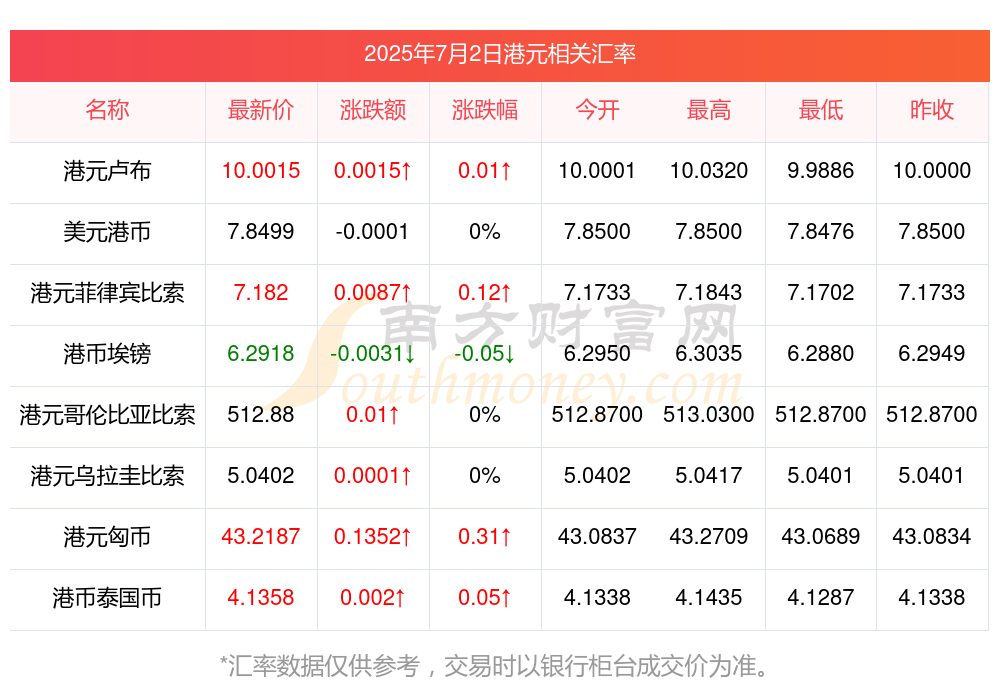Select the 最新价 column header
The width and height of the screenshot is (1000, 698).
(x=261, y=110)
